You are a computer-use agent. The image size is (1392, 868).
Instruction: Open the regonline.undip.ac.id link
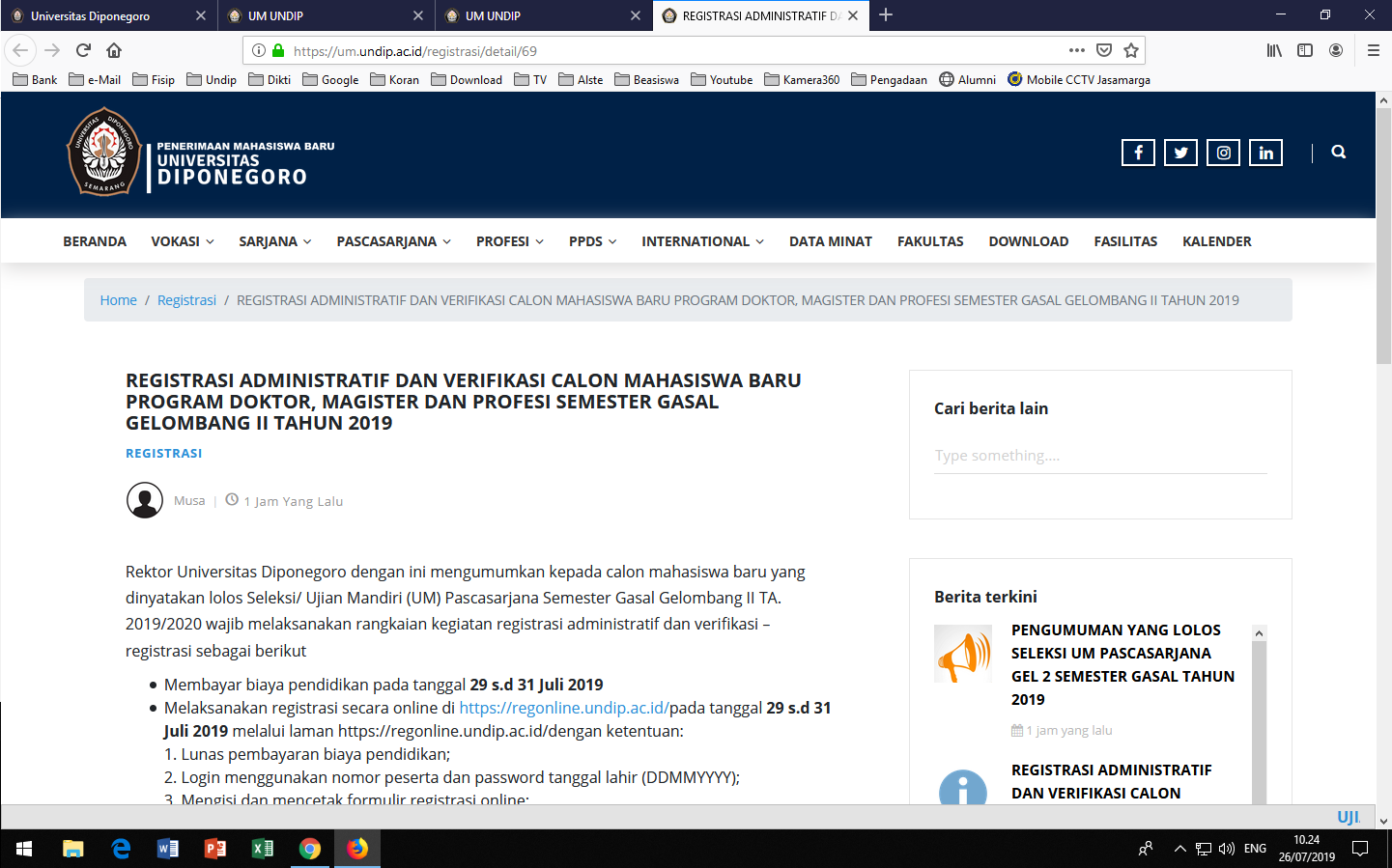pos(563,708)
